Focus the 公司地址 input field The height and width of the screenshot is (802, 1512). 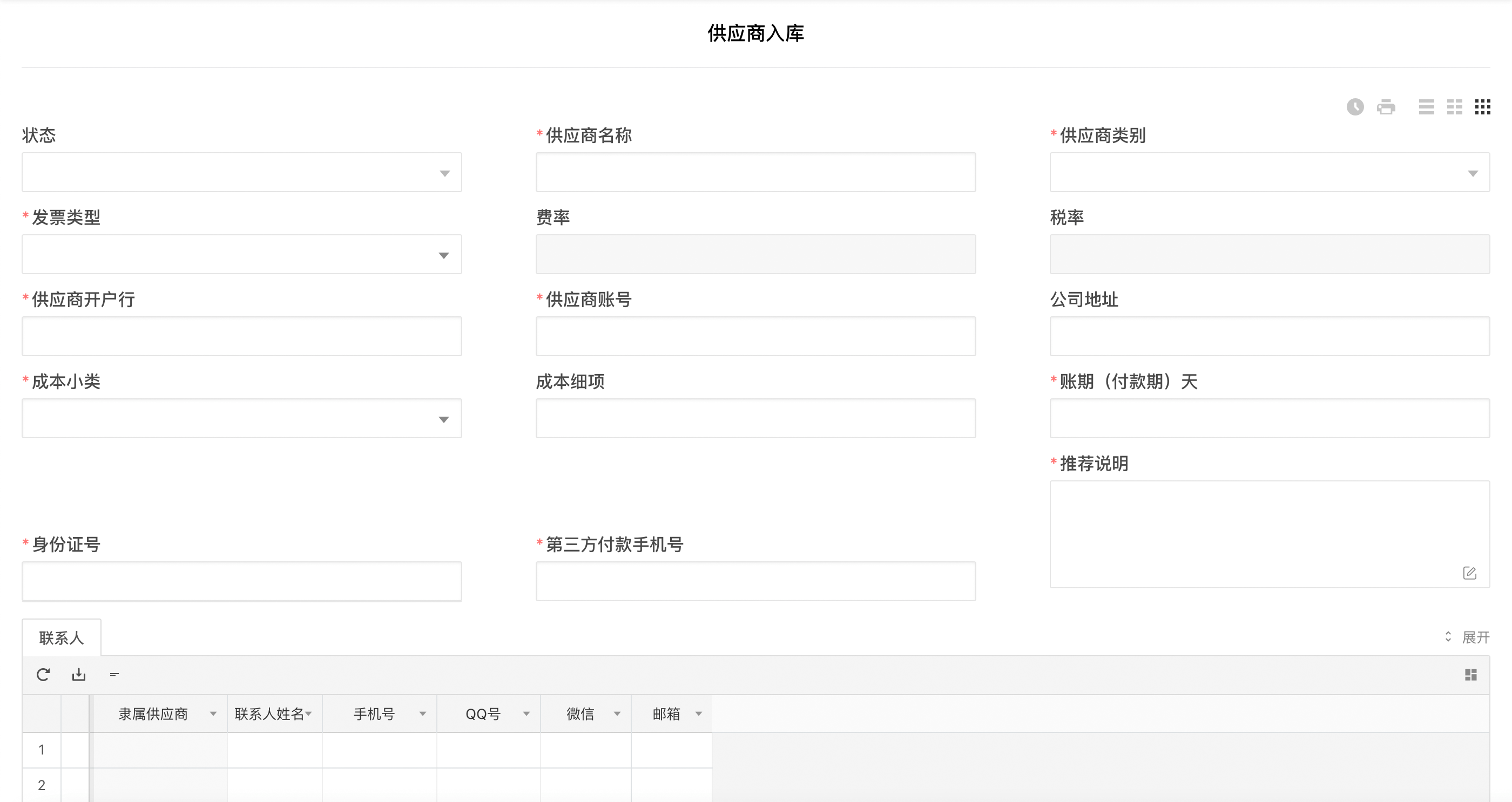[1270, 336]
